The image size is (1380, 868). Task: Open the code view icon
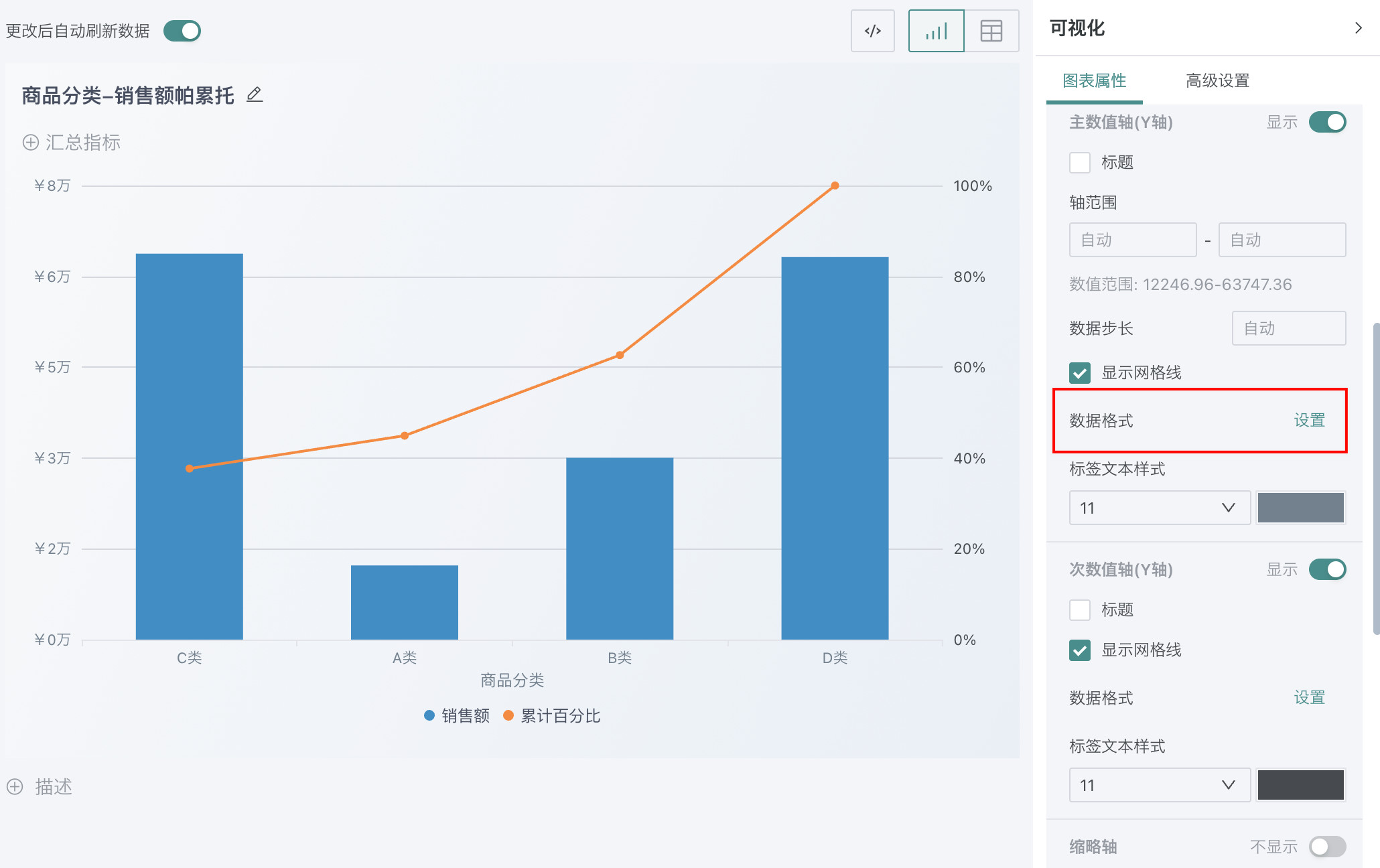coord(872,31)
